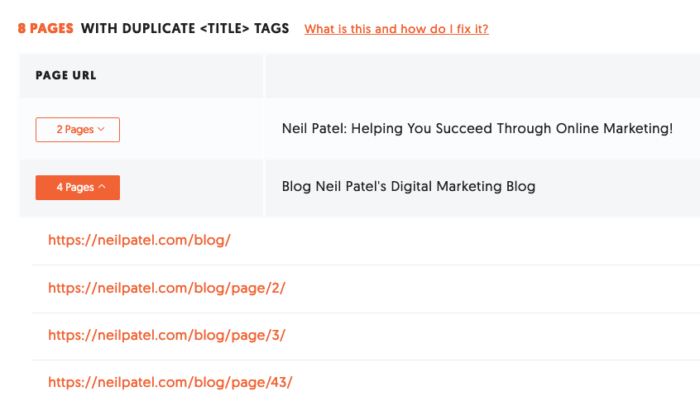Click the "4 Pages" text label

click(x=75, y=187)
